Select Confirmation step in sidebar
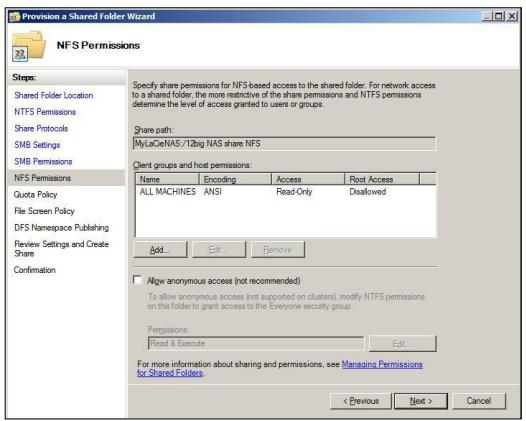This screenshot has height=421, width=526. coord(35,270)
